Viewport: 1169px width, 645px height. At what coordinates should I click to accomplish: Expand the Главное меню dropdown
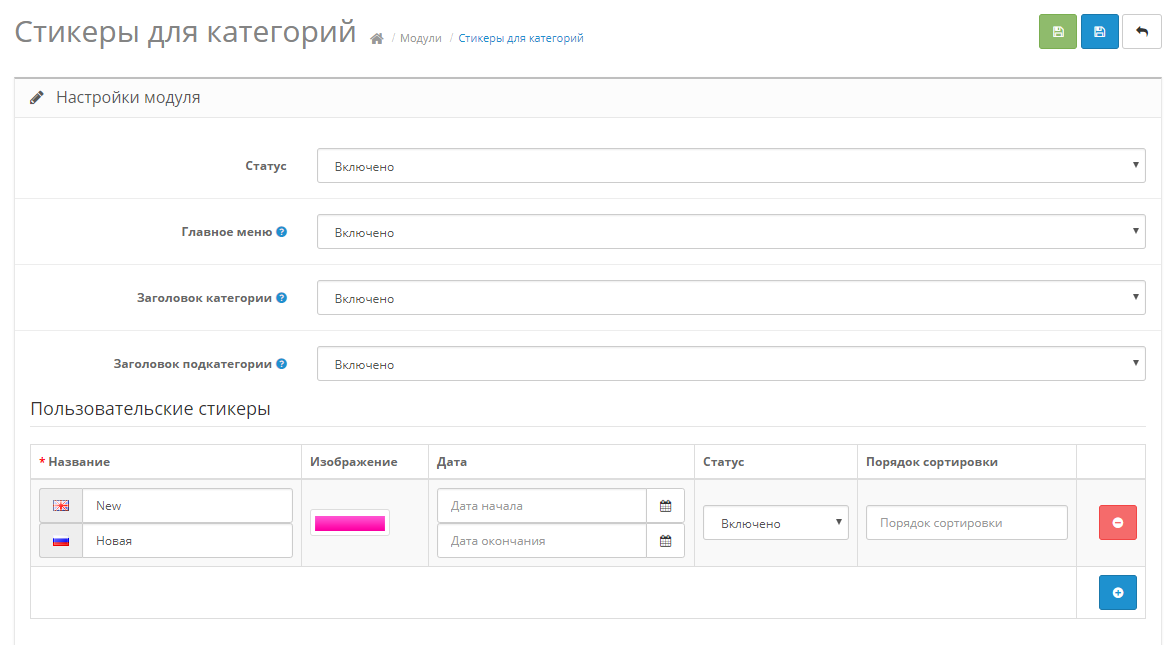click(x=730, y=232)
